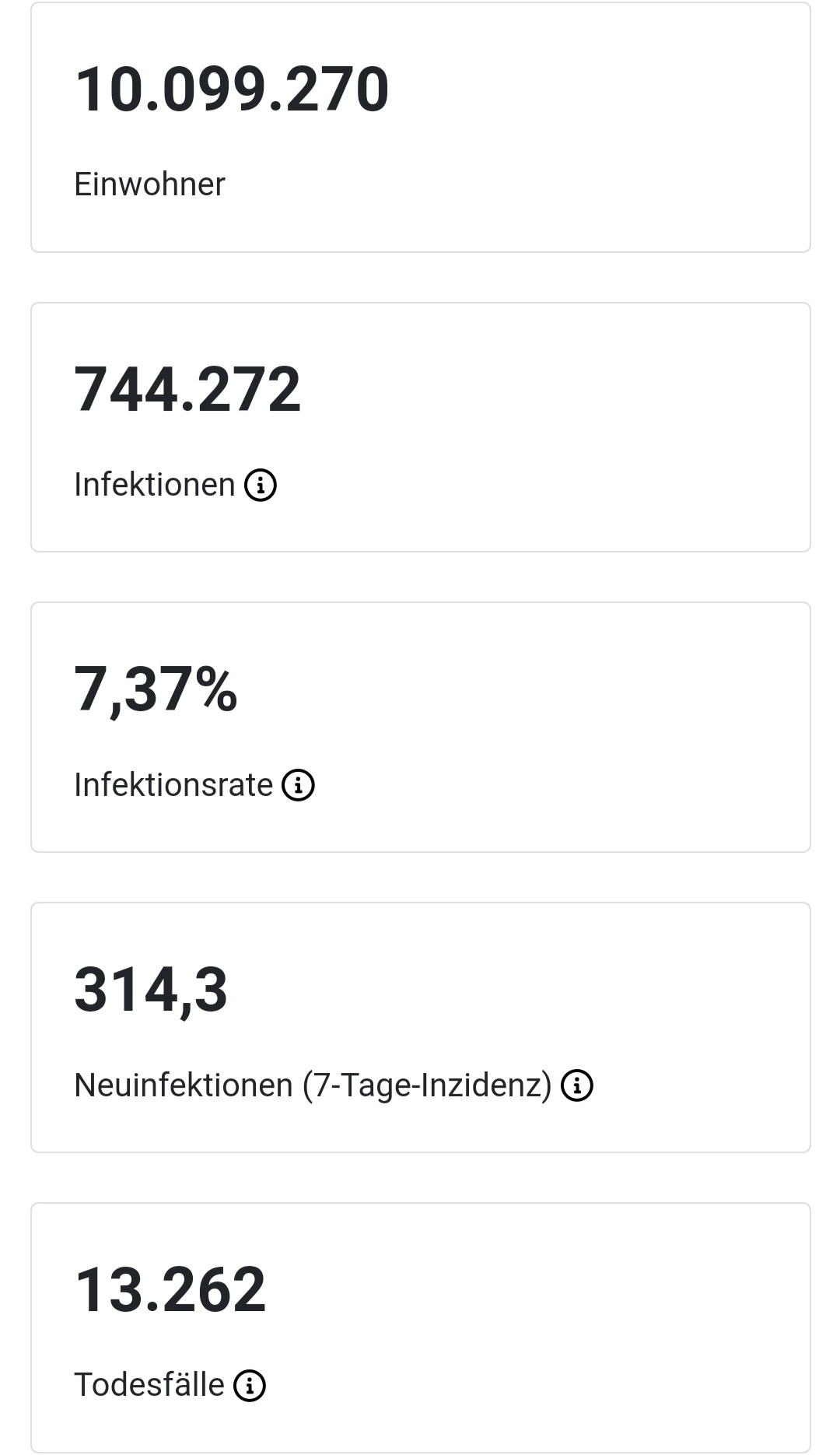Show info tooltip for Infektionsrate
Screen dimensions: 840x1455
pos(298,785)
